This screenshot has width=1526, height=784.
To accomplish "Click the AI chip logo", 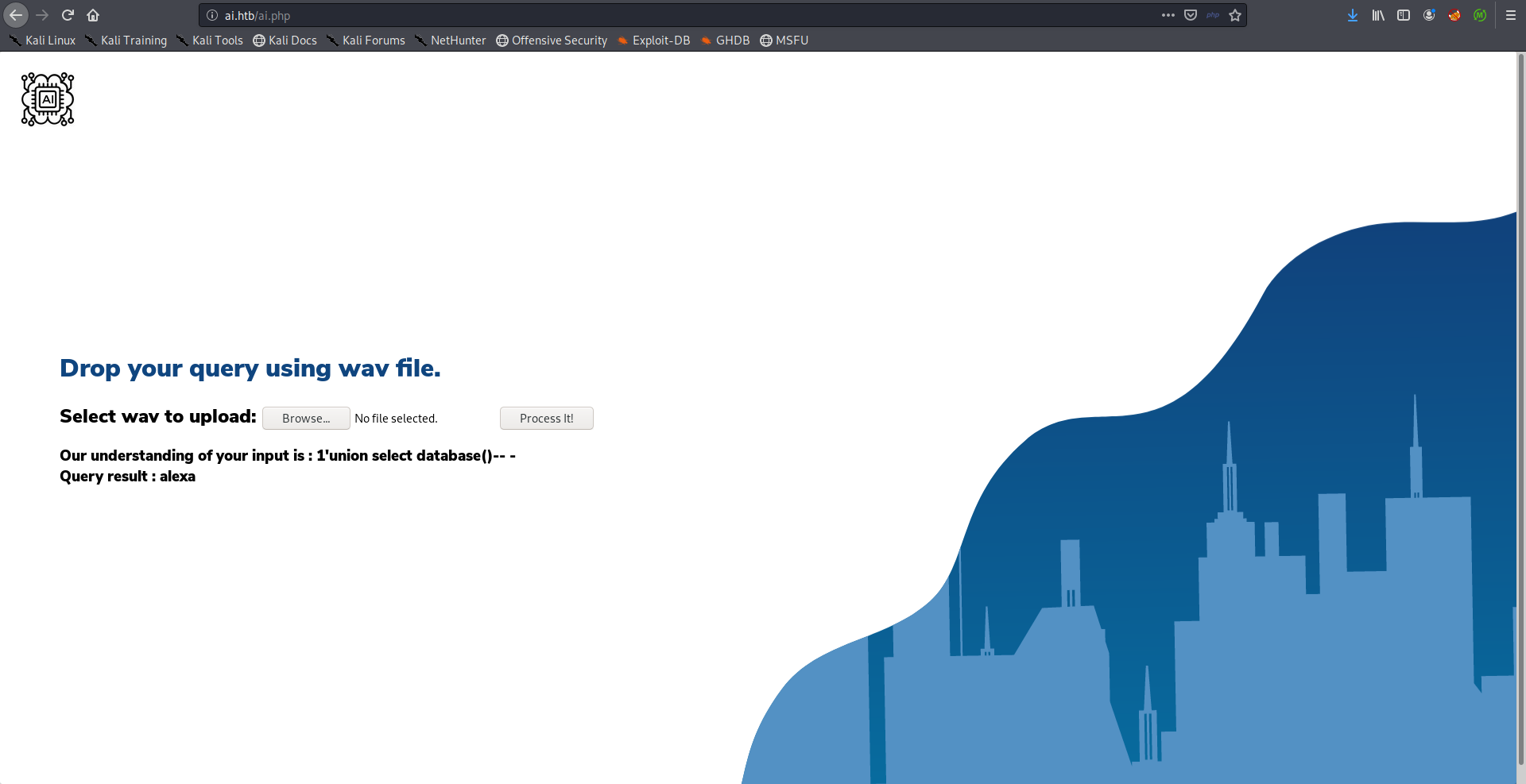I will (48, 99).
